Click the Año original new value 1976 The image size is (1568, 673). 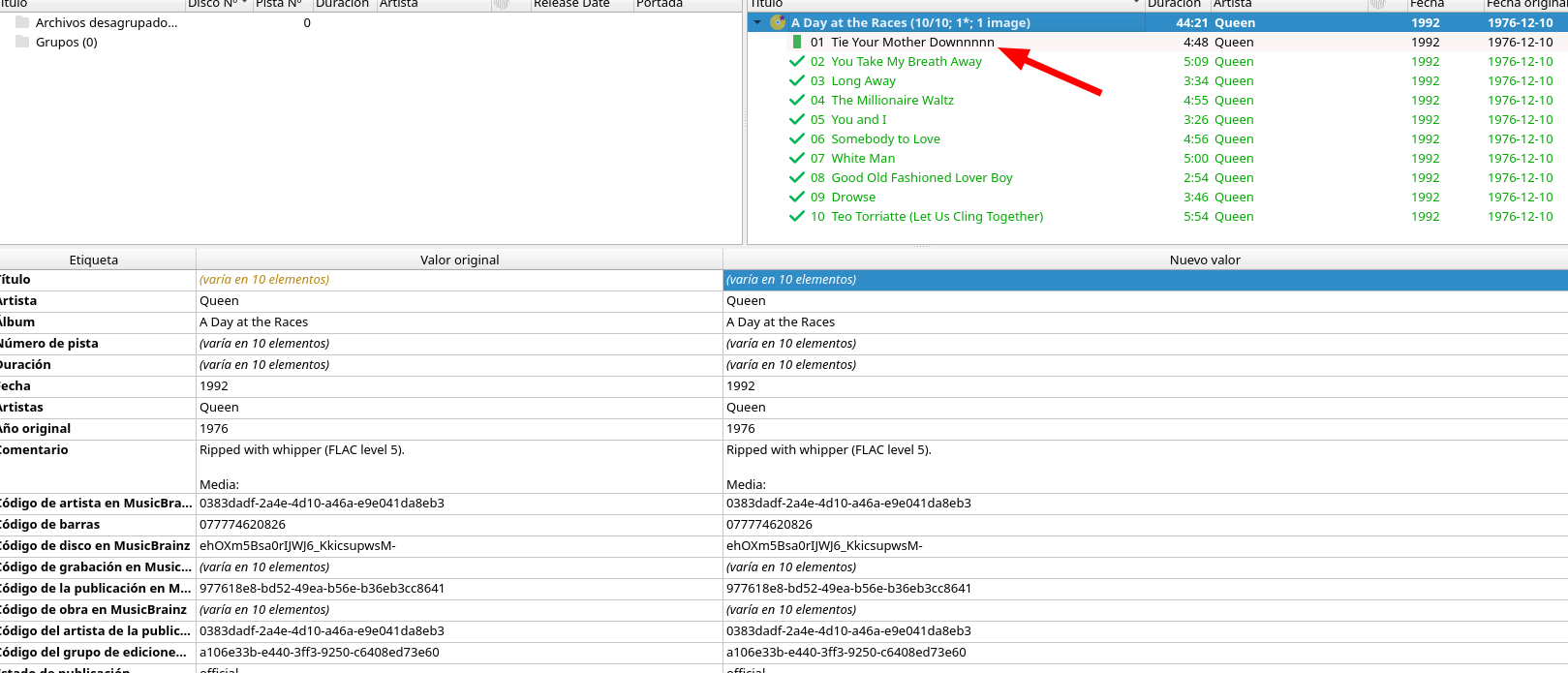pyautogui.click(x=1146, y=429)
